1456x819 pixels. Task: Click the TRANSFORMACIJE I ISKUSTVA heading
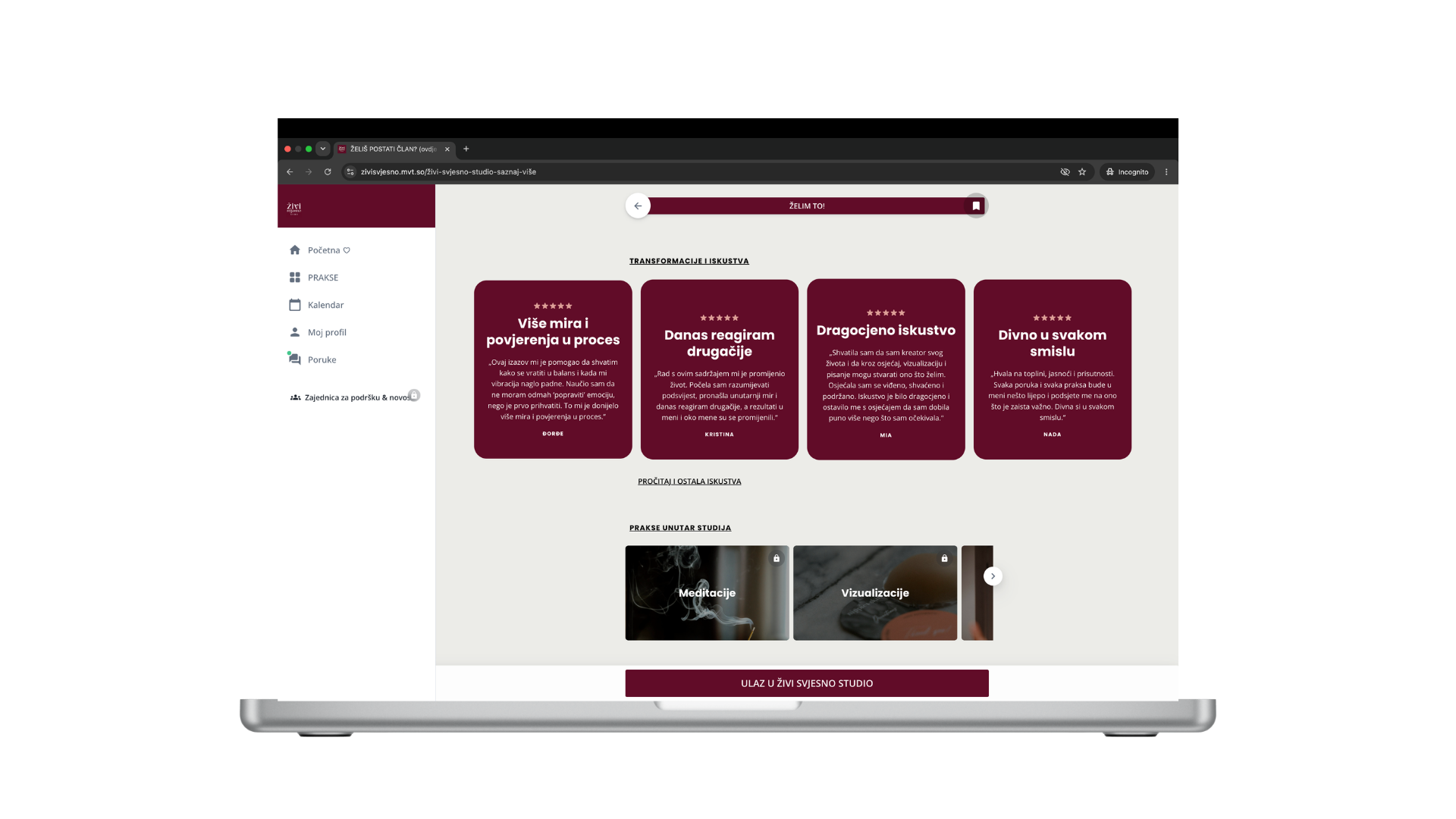pos(689,261)
